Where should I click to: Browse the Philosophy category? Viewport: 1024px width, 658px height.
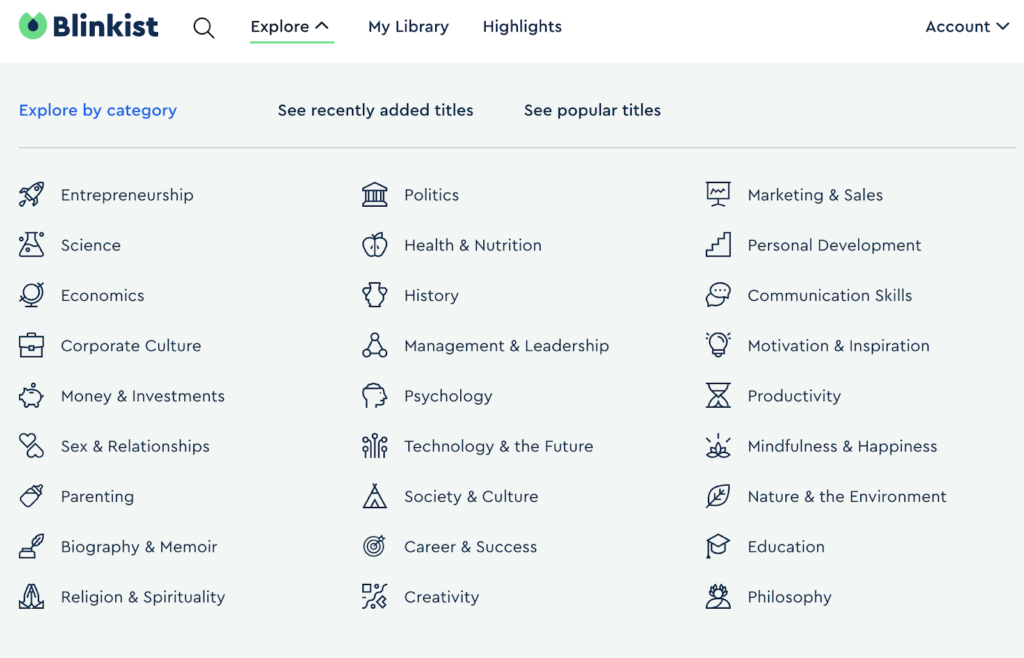tap(789, 597)
